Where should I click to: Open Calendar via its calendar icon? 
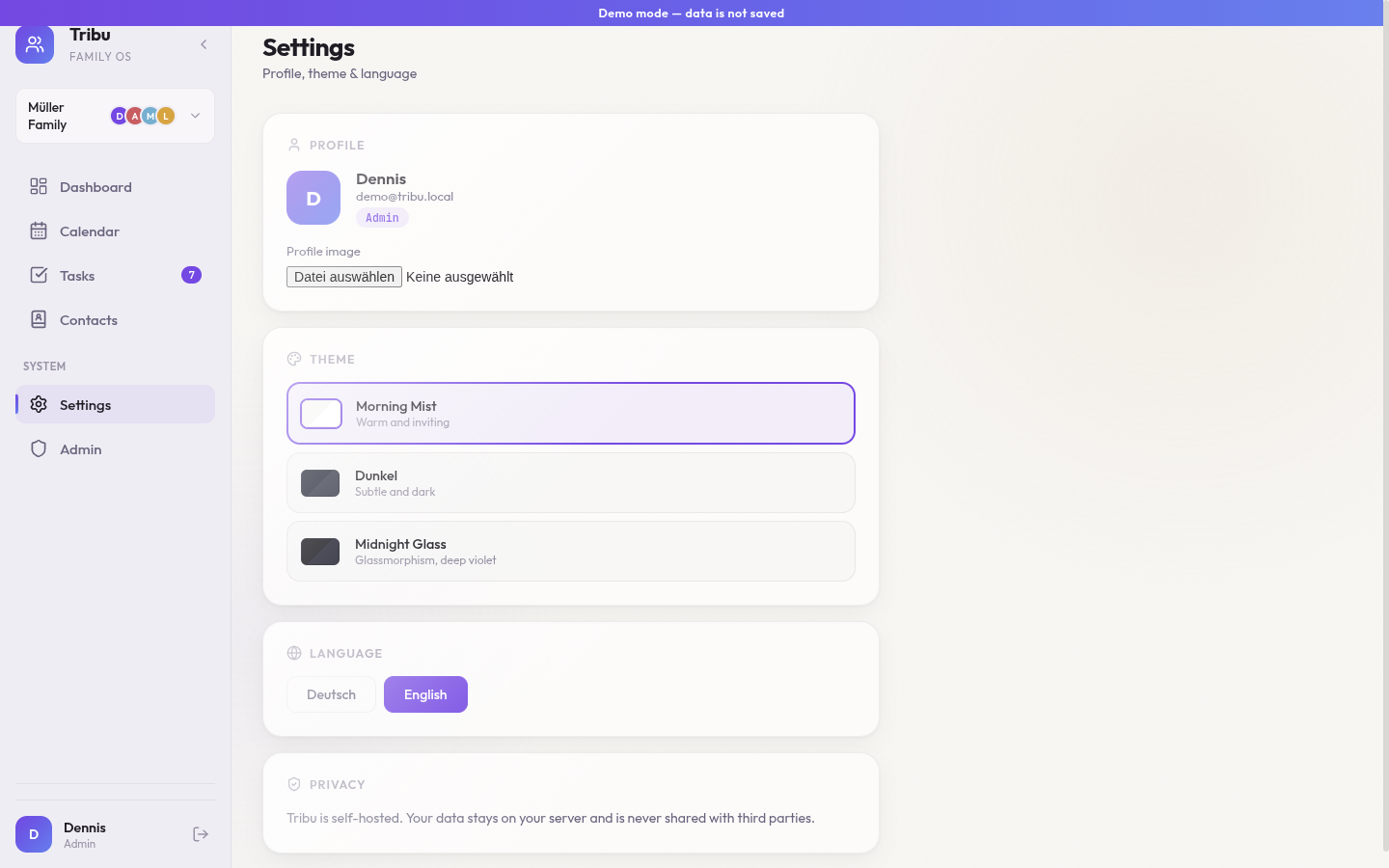click(39, 231)
